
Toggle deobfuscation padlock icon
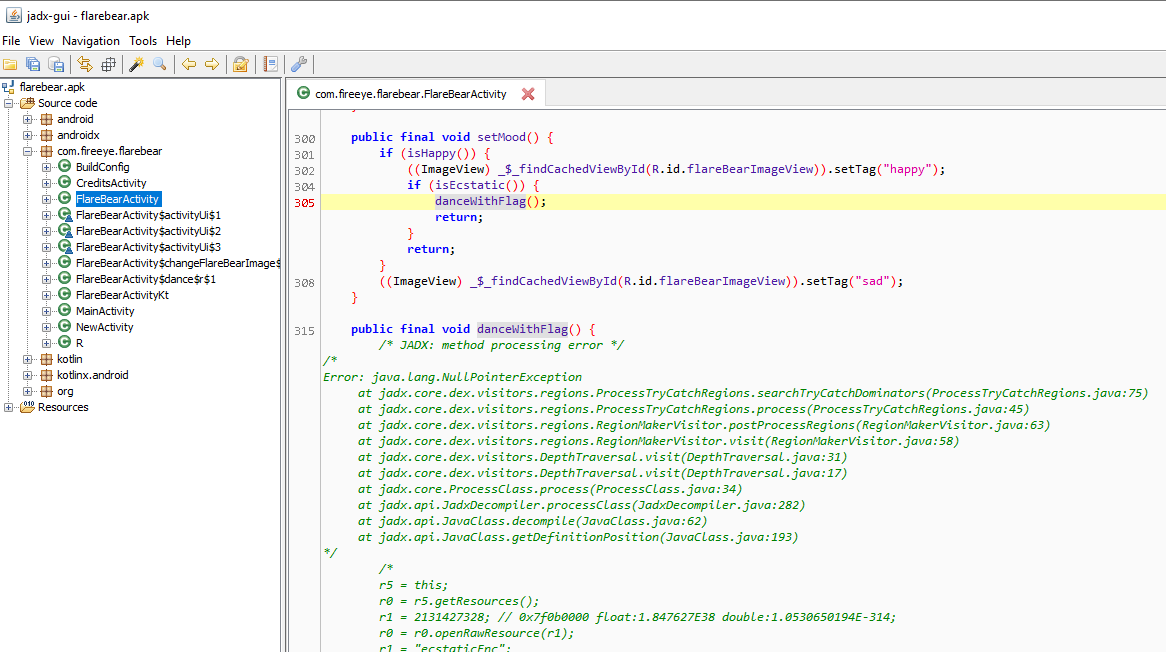(x=241, y=65)
